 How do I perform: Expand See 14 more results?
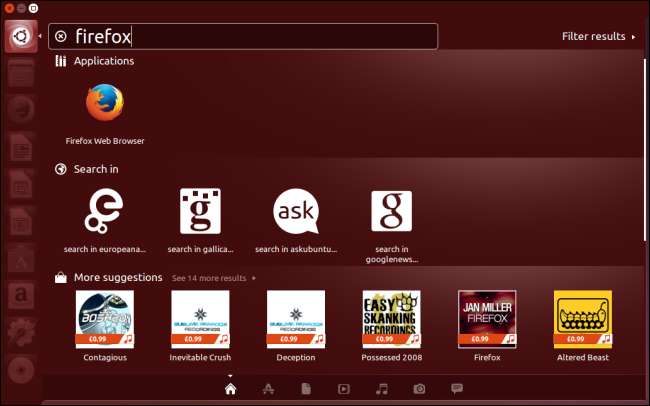point(213,278)
